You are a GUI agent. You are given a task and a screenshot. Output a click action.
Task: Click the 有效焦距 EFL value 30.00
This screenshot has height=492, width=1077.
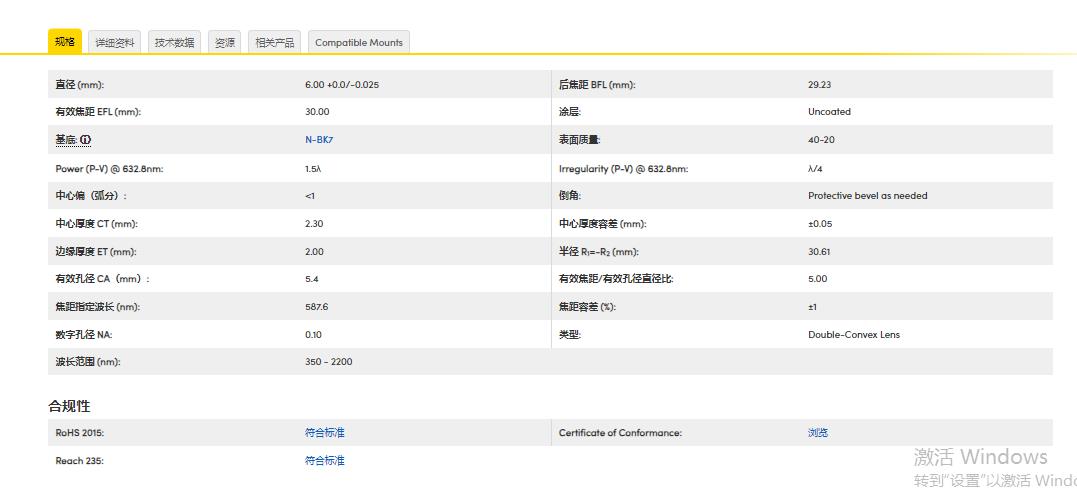pos(317,112)
